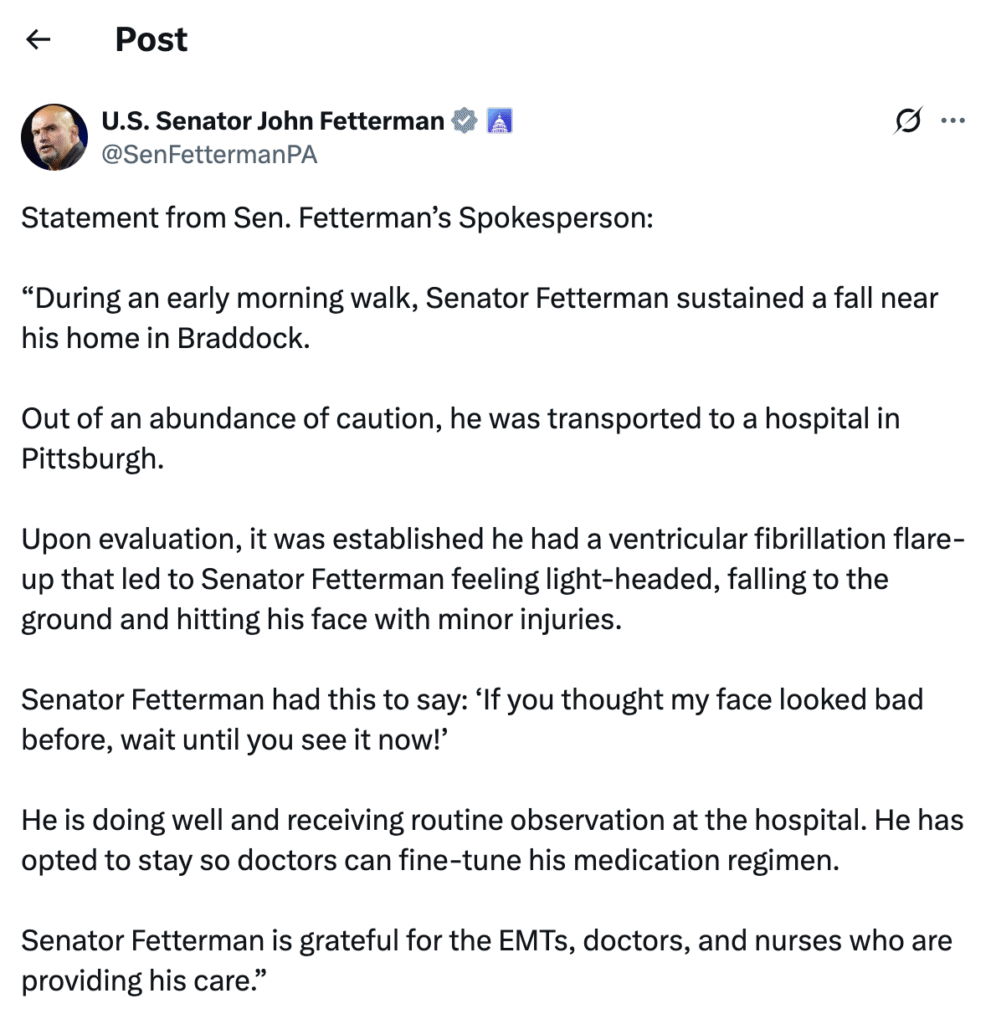Open the @SenFettermanPA handle link
Screen dimensions: 991x1024
point(209,154)
